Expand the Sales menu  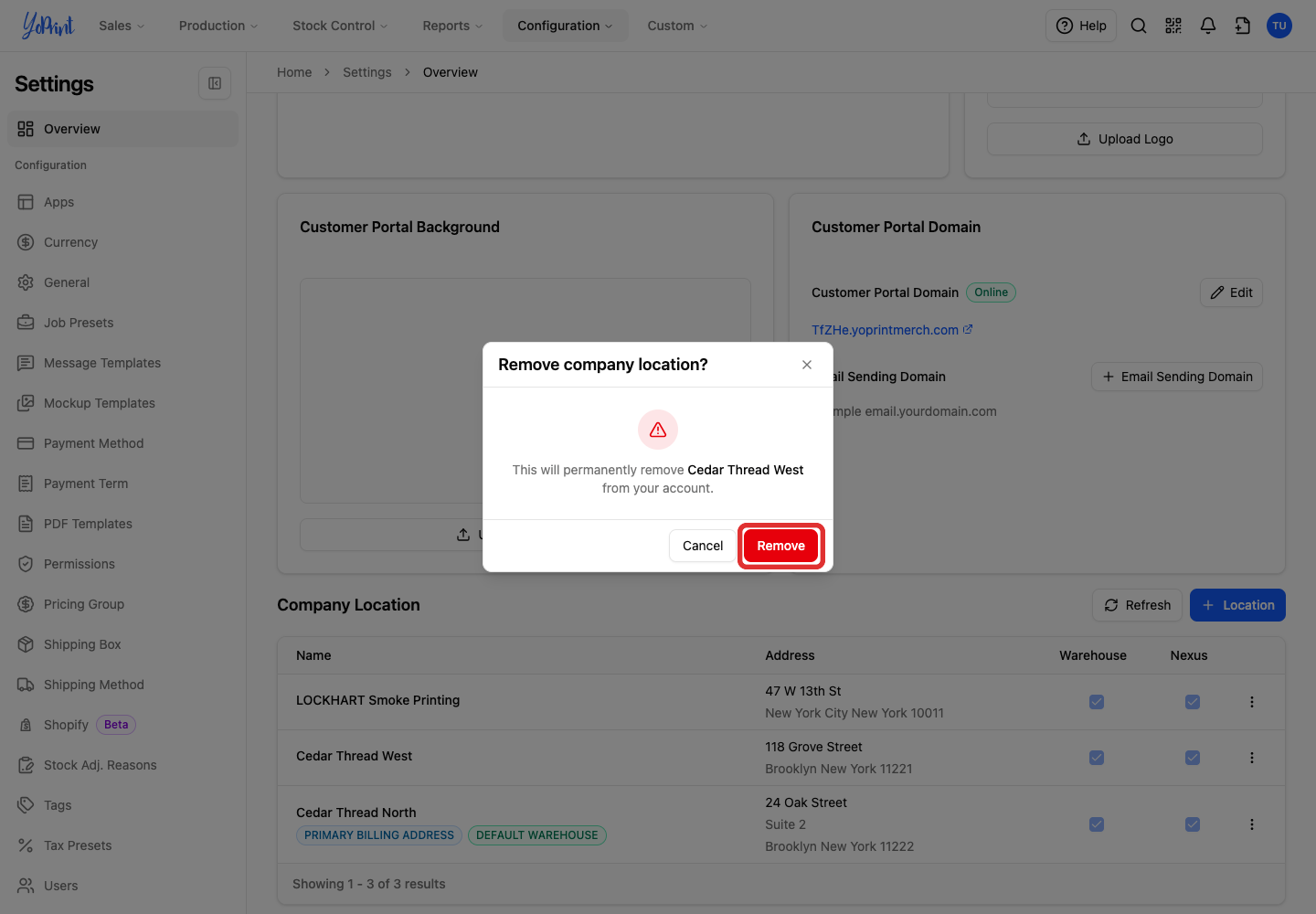122,26
